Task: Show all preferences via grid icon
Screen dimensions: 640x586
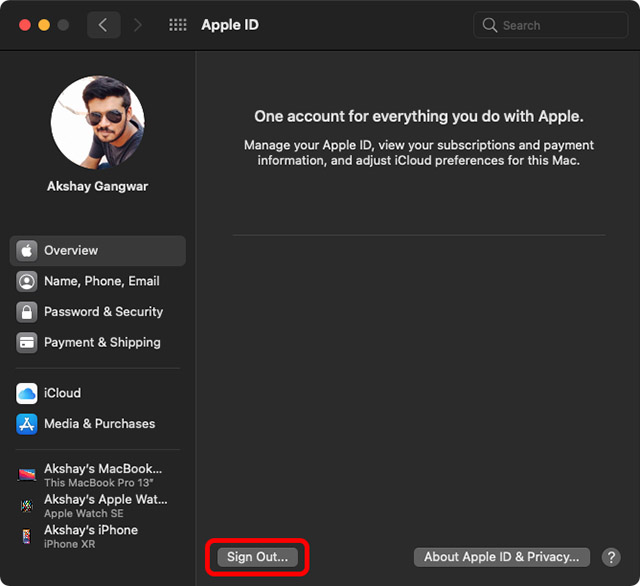Action: (x=178, y=25)
